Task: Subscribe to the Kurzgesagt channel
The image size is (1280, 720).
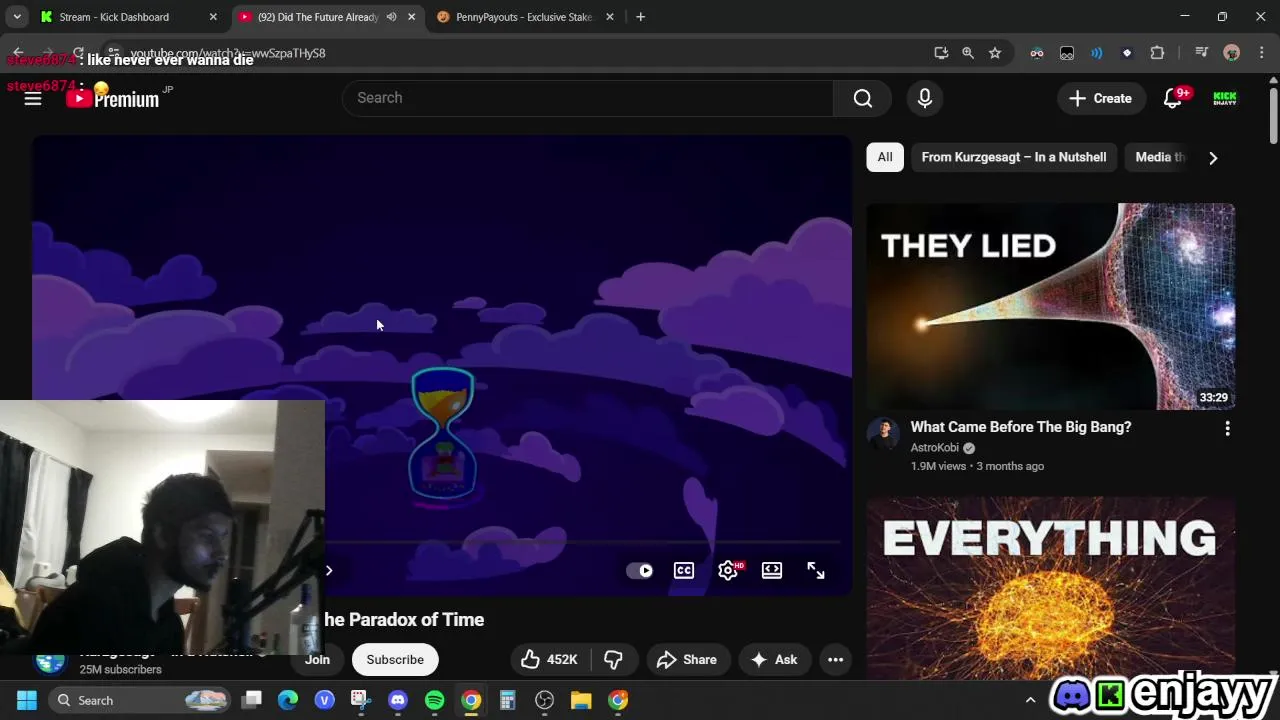Action: [395, 659]
